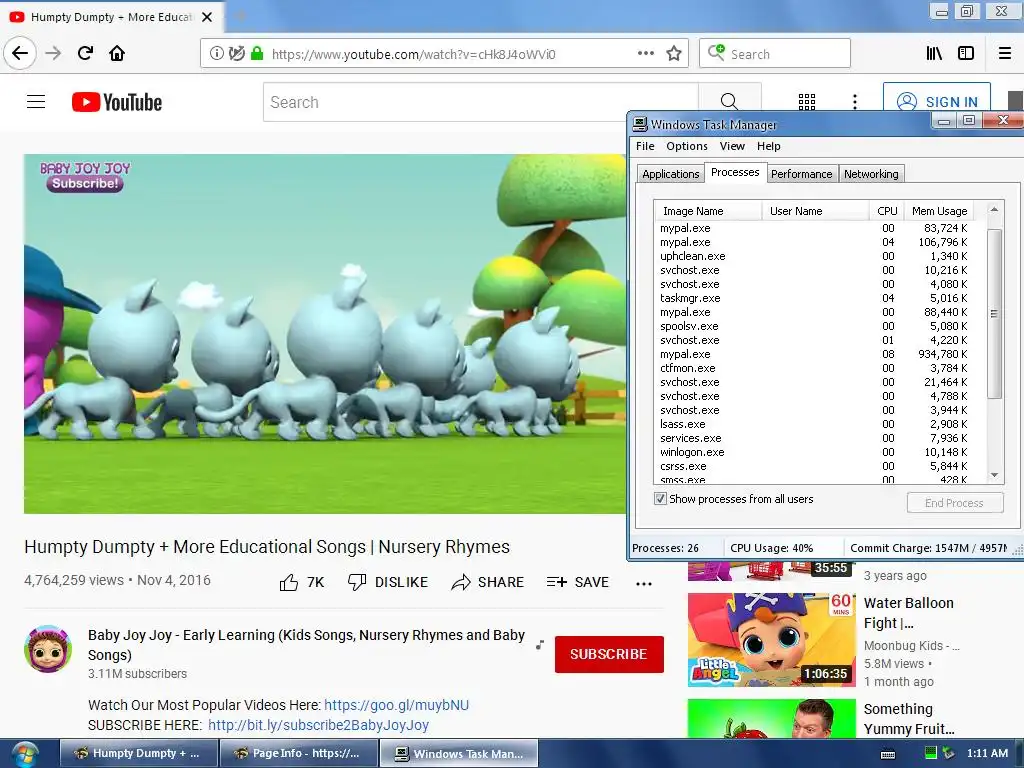Open the Something Yummy Fruit video title
Viewport: 1024px width, 768px height.
(x=909, y=718)
